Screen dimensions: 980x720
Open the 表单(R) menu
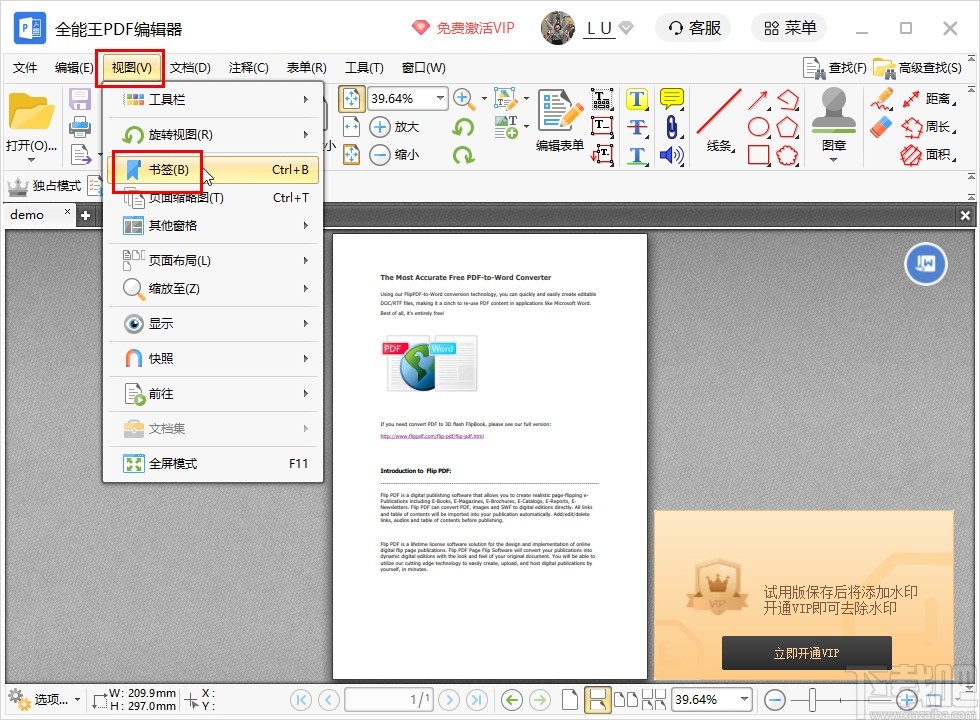(x=306, y=68)
